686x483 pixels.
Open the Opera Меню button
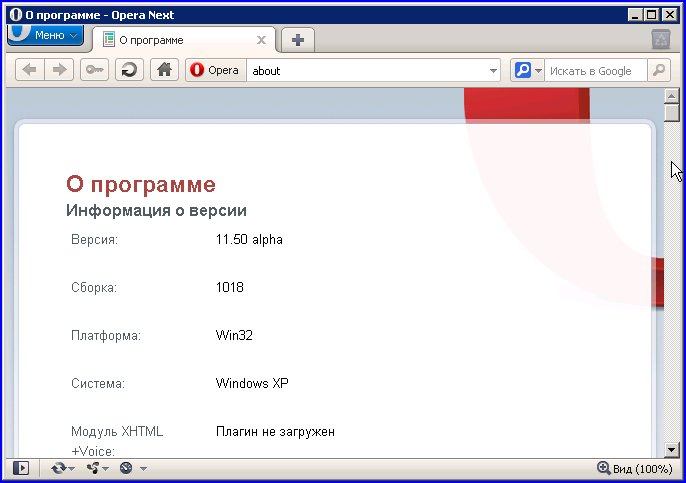coord(46,35)
